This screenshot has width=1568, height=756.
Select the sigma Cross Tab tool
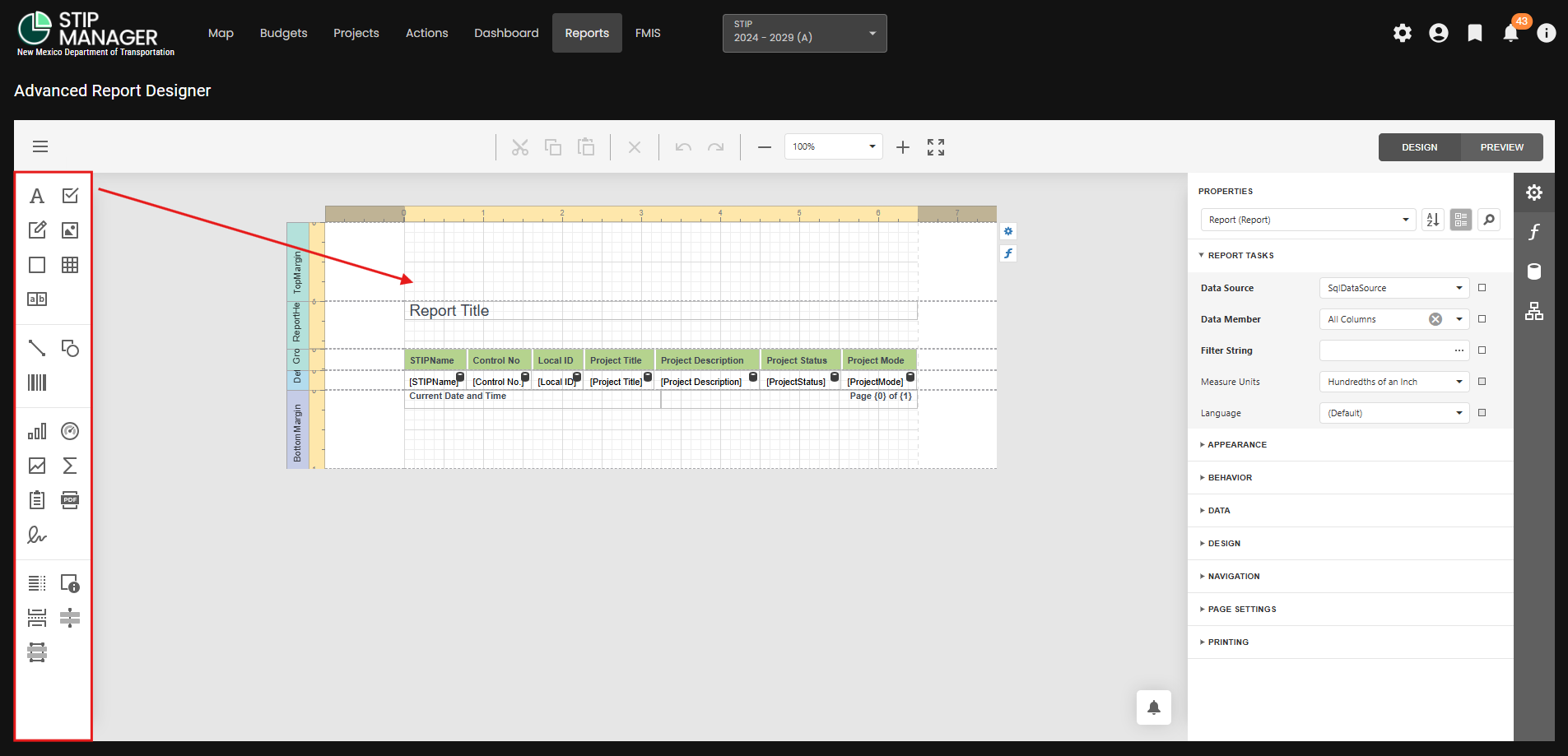(70, 466)
